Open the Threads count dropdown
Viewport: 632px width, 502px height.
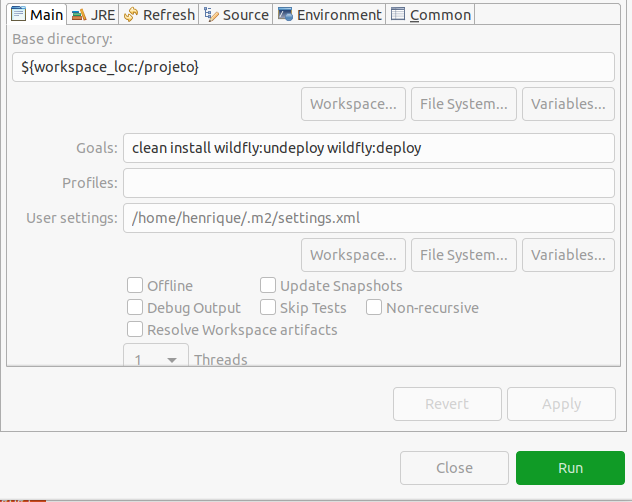pyautogui.click(x=156, y=355)
